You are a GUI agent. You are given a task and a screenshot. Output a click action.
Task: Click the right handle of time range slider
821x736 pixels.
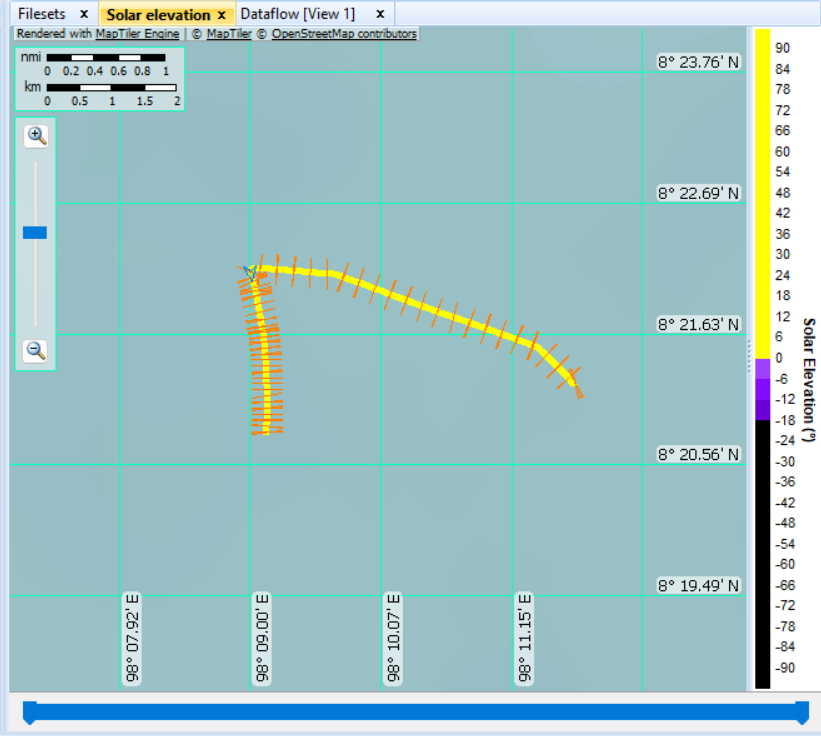[802, 713]
